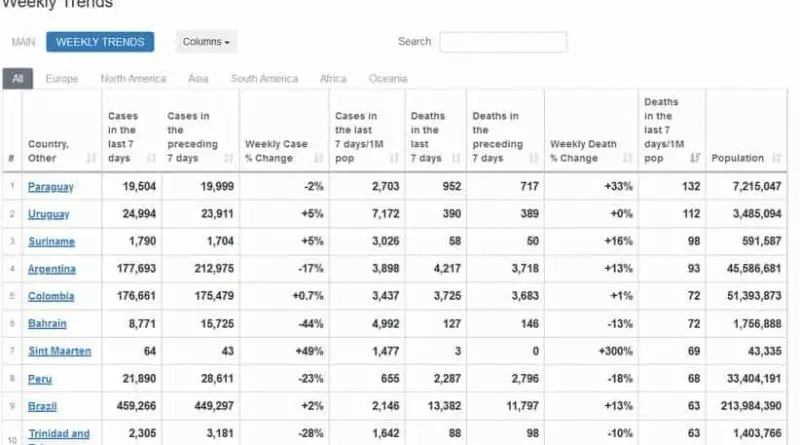
Task: Sort by Weekly Death % Change column
Action: (590, 150)
